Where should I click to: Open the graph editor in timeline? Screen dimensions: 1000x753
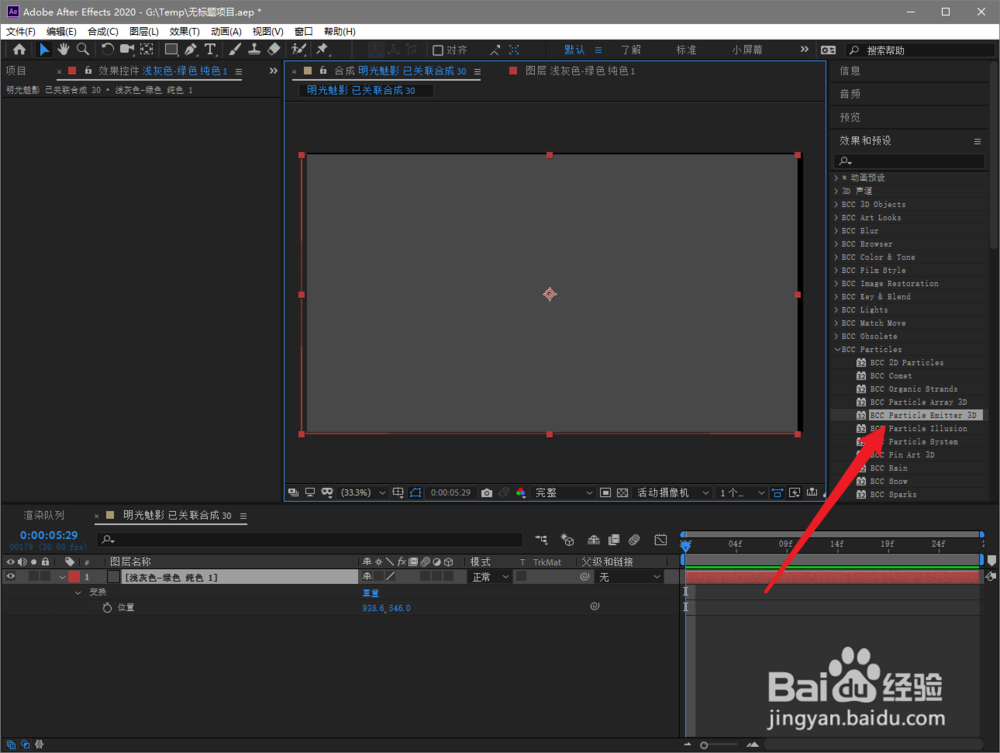tap(661, 540)
